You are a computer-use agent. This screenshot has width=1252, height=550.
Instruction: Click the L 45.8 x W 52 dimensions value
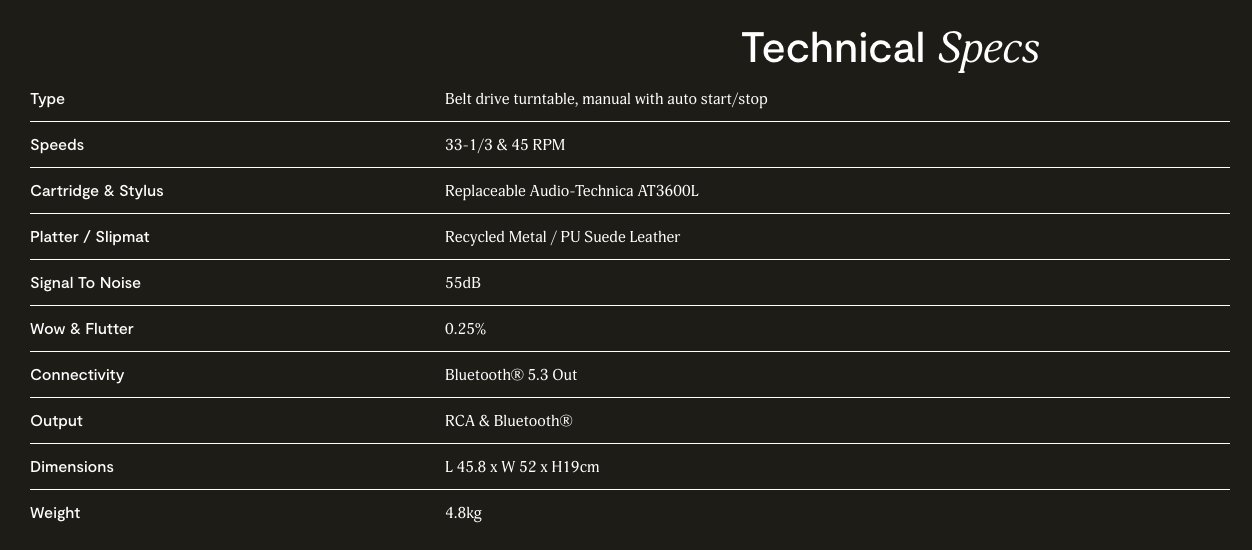point(522,467)
